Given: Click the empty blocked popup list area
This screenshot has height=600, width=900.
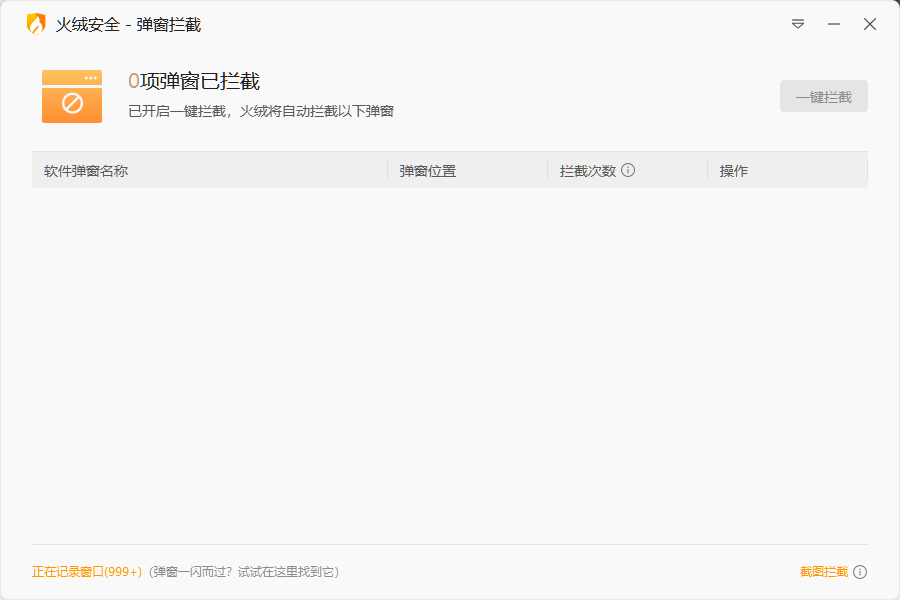Looking at the screenshot, I should click(450, 360).
